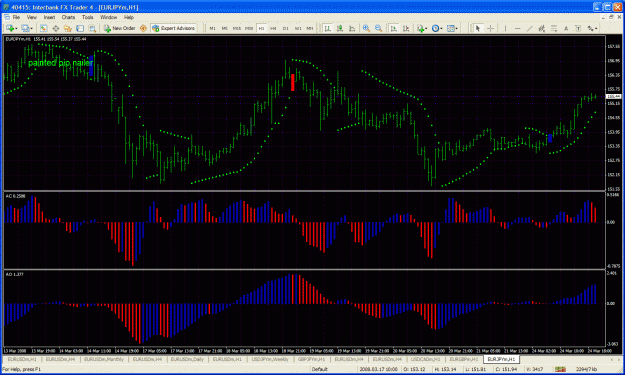Screen dimensions: 625x375
Task: Select the Text tool A
Action: 566,28
